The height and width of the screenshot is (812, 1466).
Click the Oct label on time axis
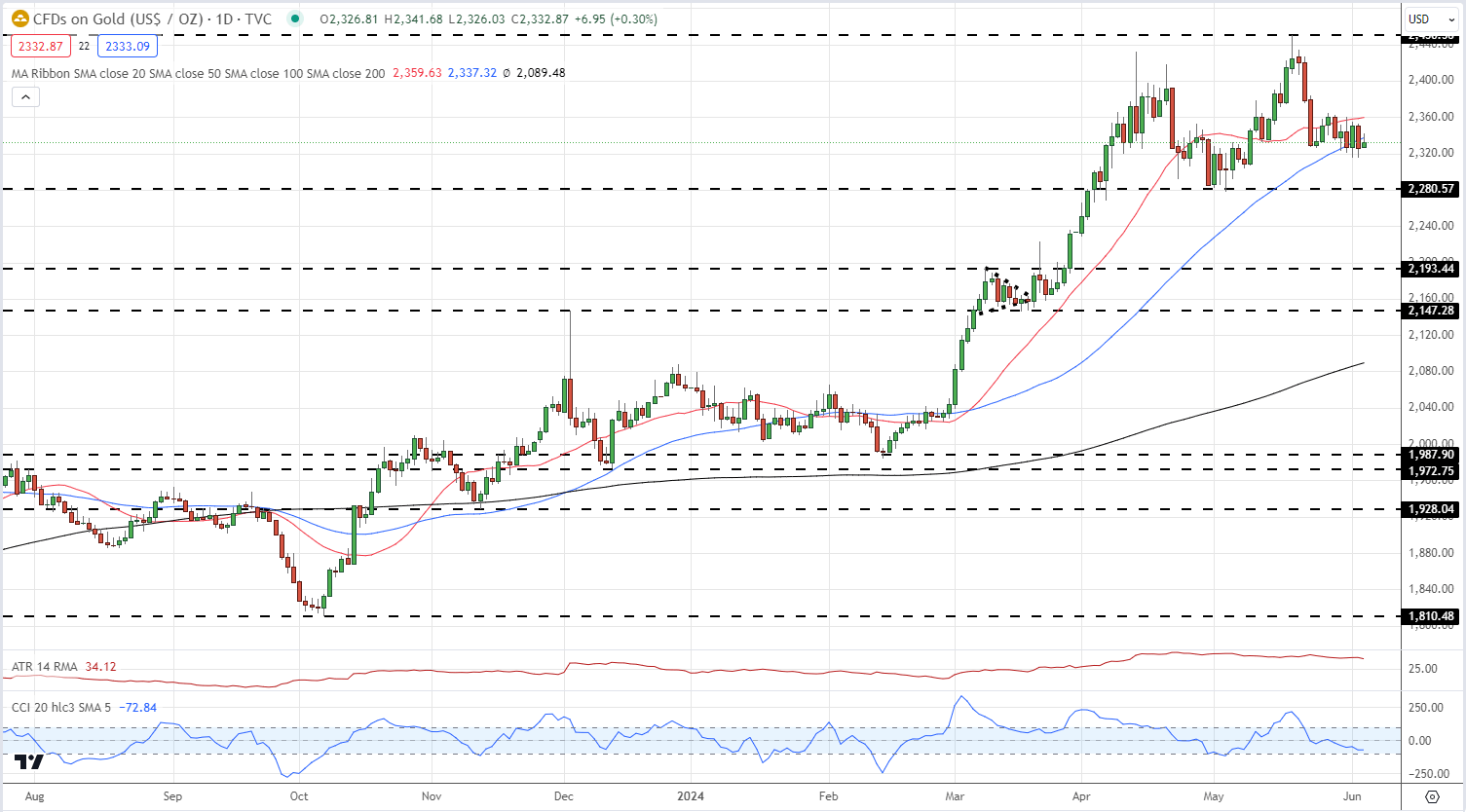tap(299, 796)
